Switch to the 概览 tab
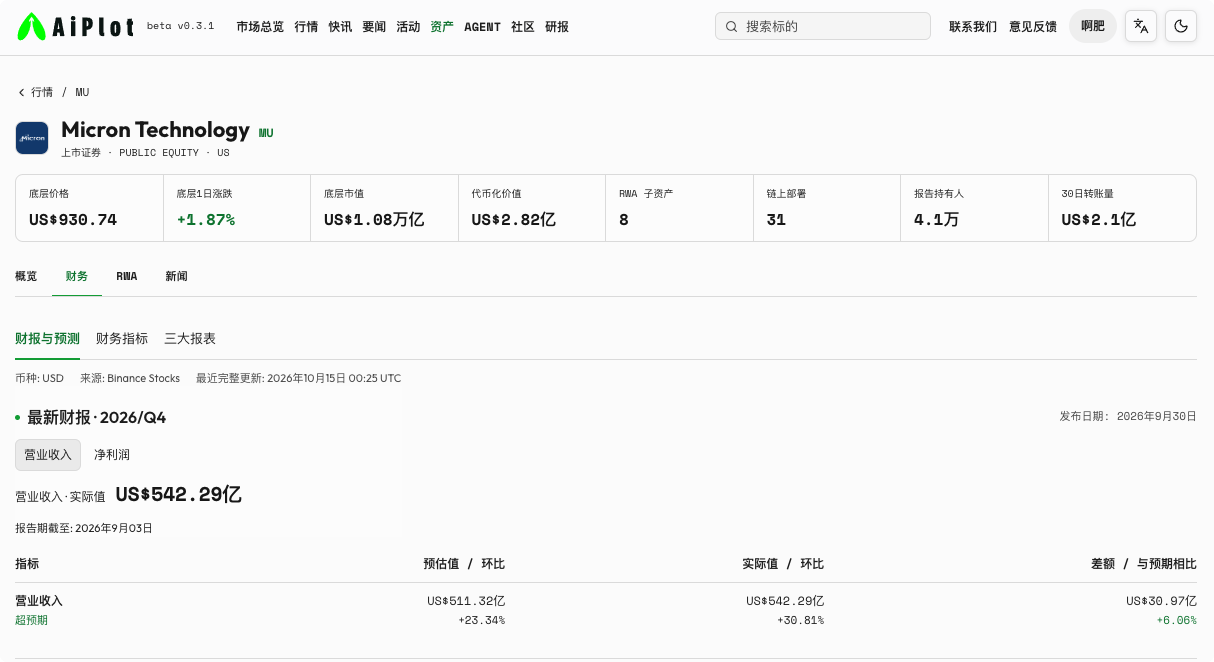 26,276
